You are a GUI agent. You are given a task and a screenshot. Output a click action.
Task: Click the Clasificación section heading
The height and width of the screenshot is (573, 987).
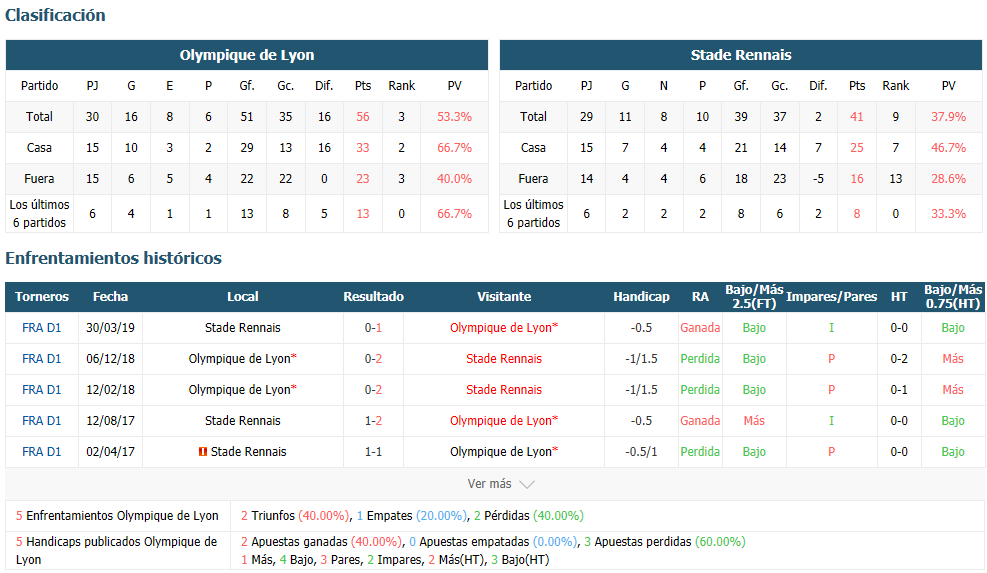[x=55, y=15]
